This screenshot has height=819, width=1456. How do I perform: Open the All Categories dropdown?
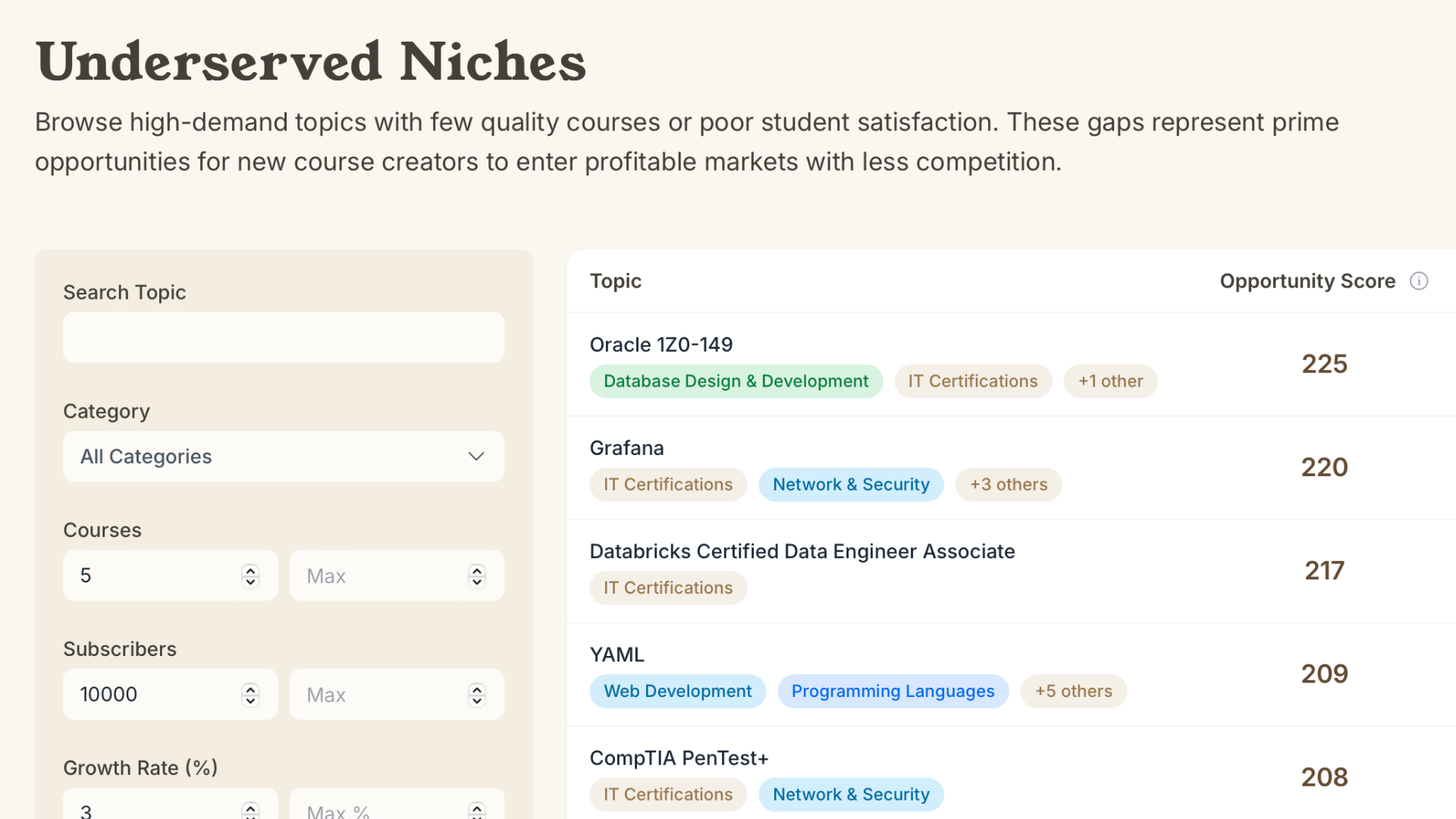tap(284, 457)
